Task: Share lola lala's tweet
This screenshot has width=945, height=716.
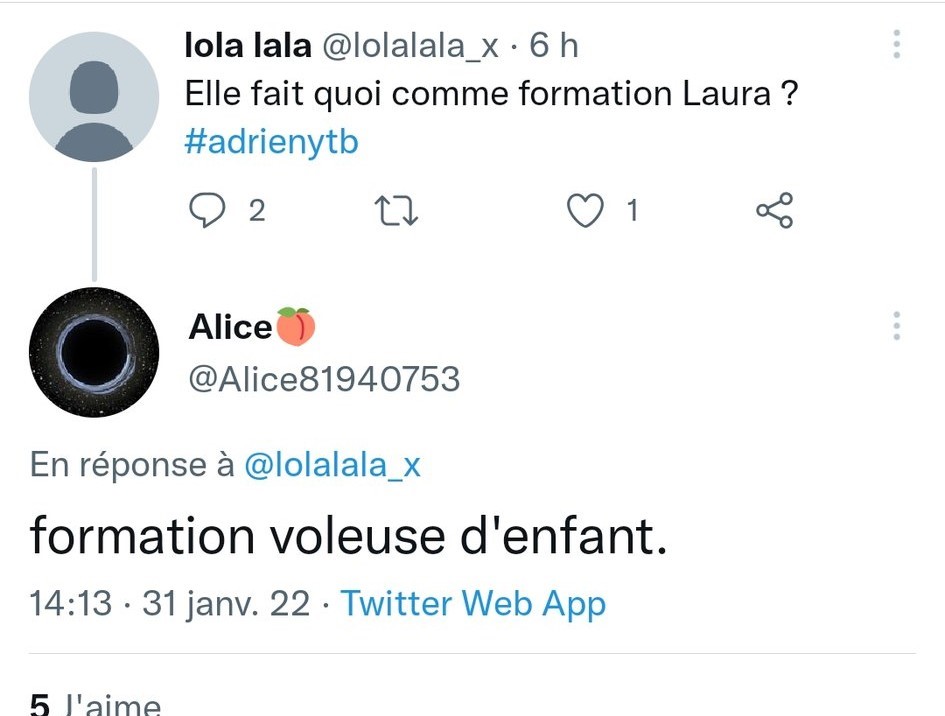Action: point(775,210)
